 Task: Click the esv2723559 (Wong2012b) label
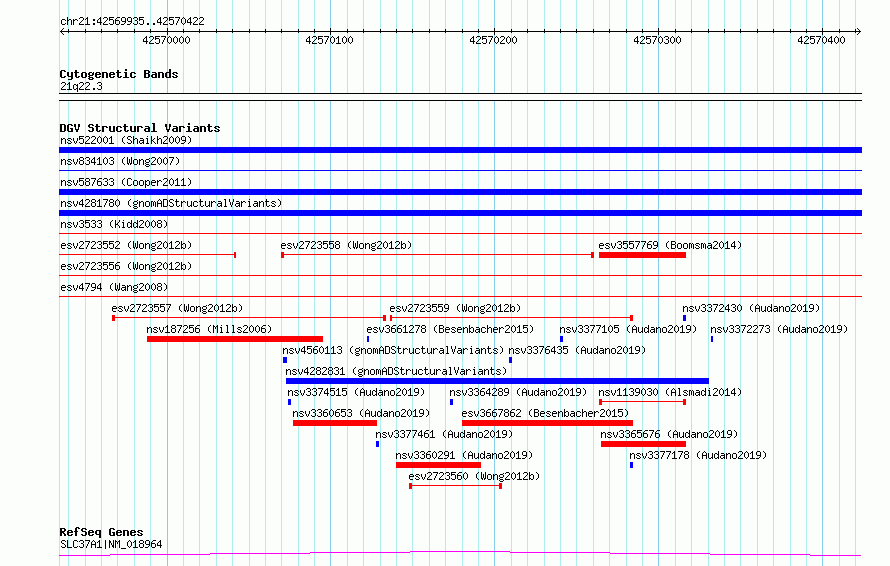coord(455,308)
